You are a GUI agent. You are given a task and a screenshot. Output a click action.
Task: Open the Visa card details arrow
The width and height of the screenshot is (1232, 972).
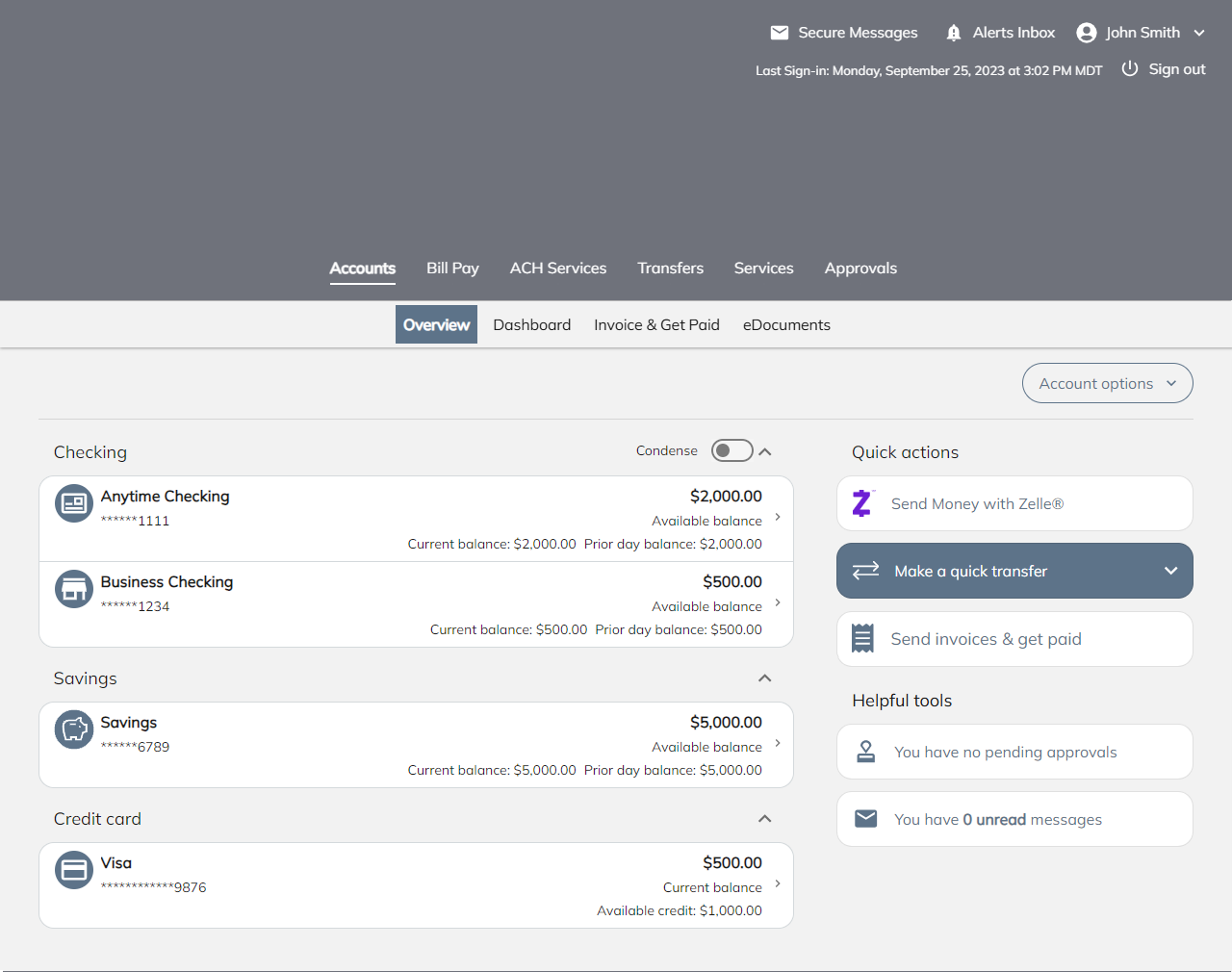point(778,883)
